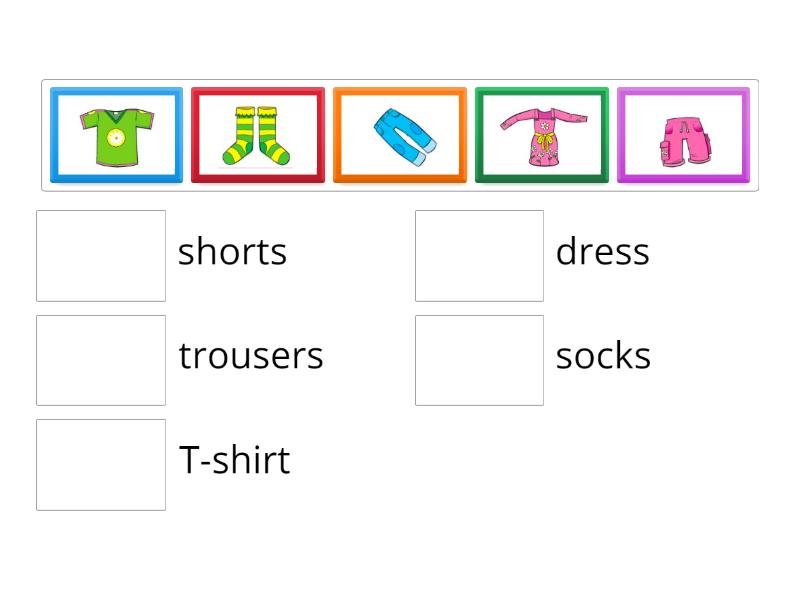Select the pink shorts picture card
The image size is (800, 600).
click(x=683, y=135)
